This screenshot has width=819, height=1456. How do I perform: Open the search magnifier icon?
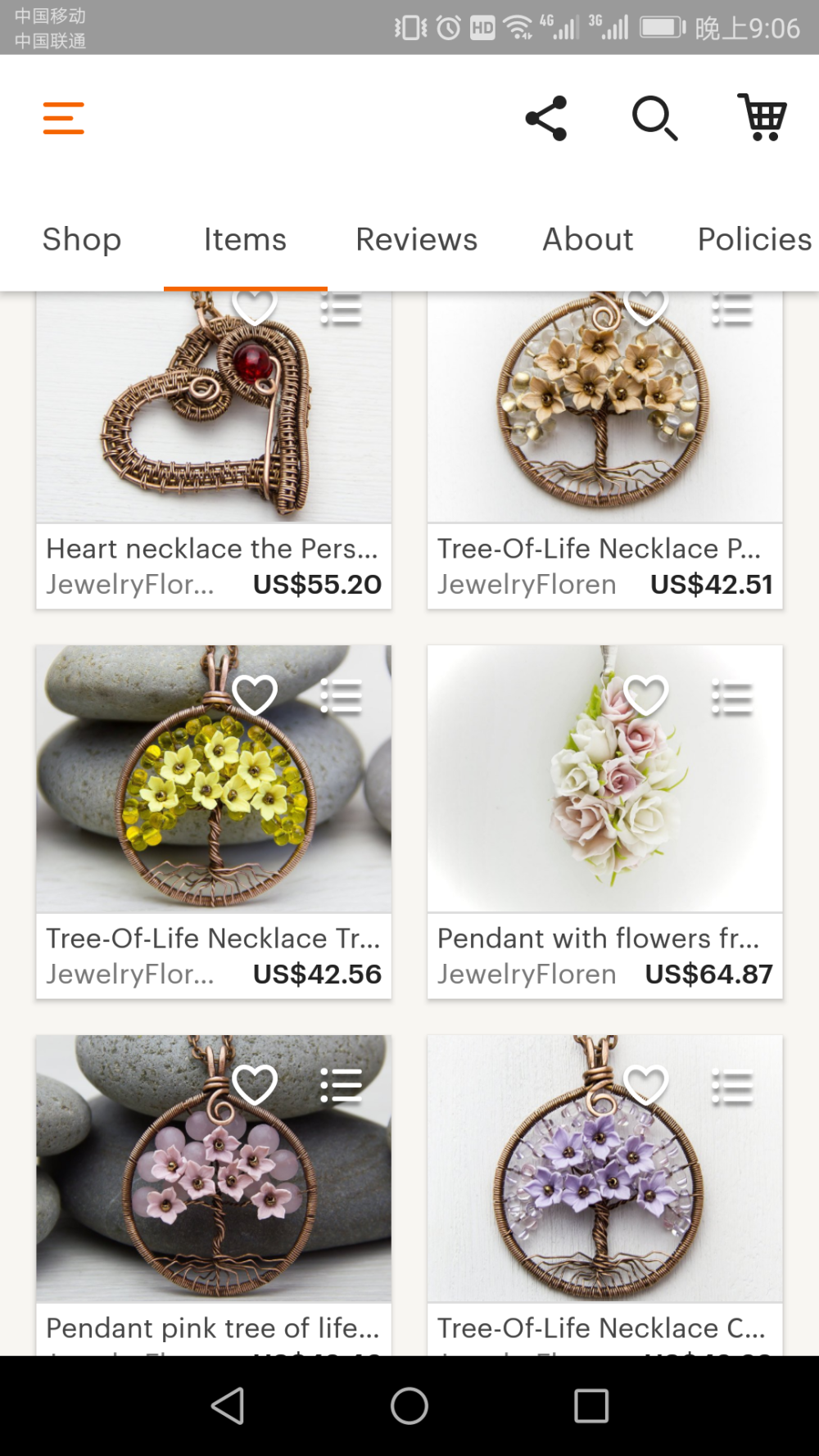point(654,118)
